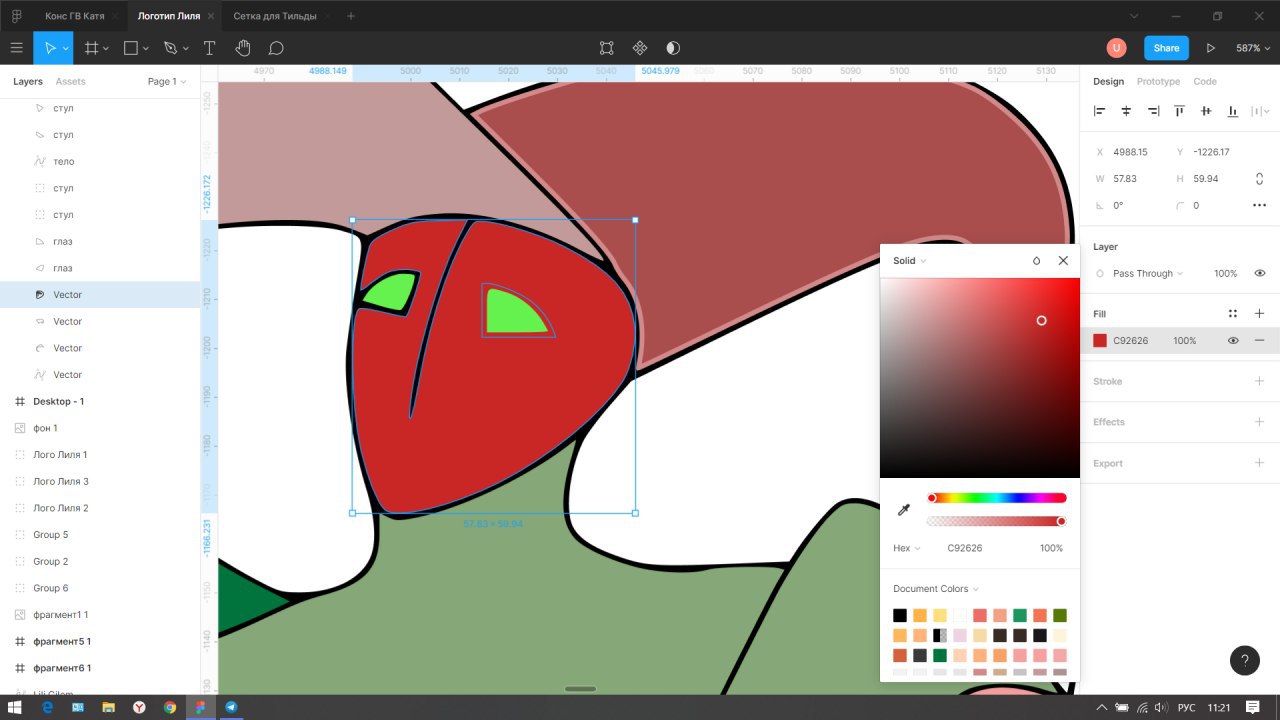
Task: Switch to the Assets tab
Action: [70, 82]
